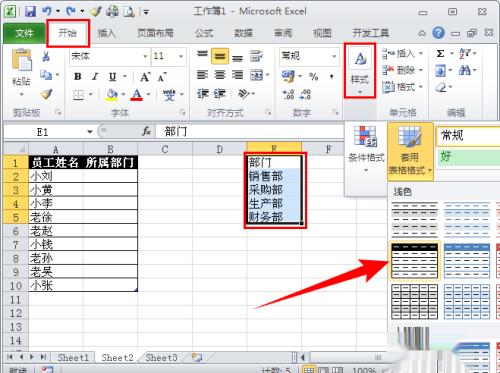The height and width of the screenshot is (373, 500).
Task: Open the Sheet3 worksheet tab
Action: (161, 358)
